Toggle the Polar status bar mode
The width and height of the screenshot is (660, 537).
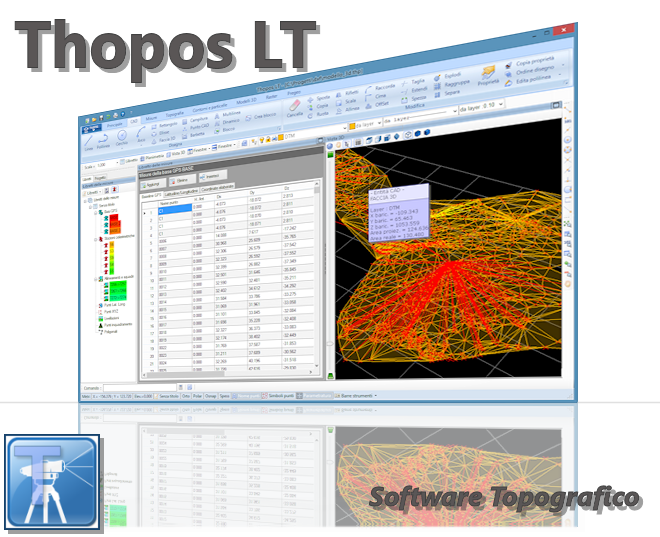point(197,396)
